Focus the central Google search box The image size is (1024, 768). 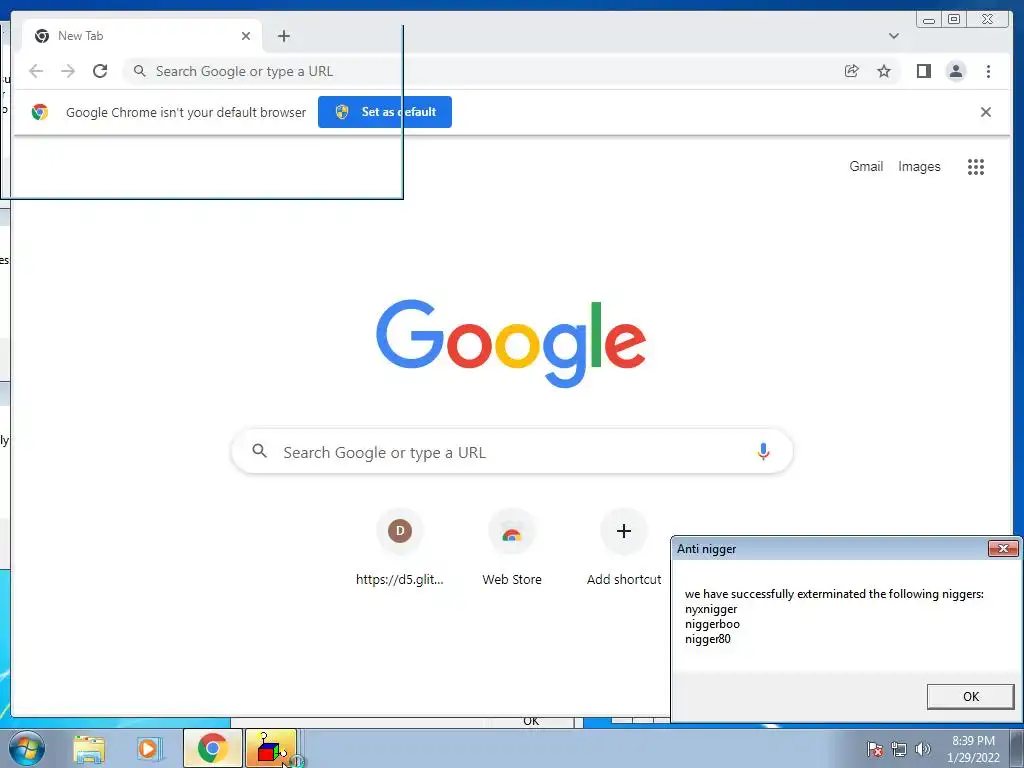click(512, 451)
